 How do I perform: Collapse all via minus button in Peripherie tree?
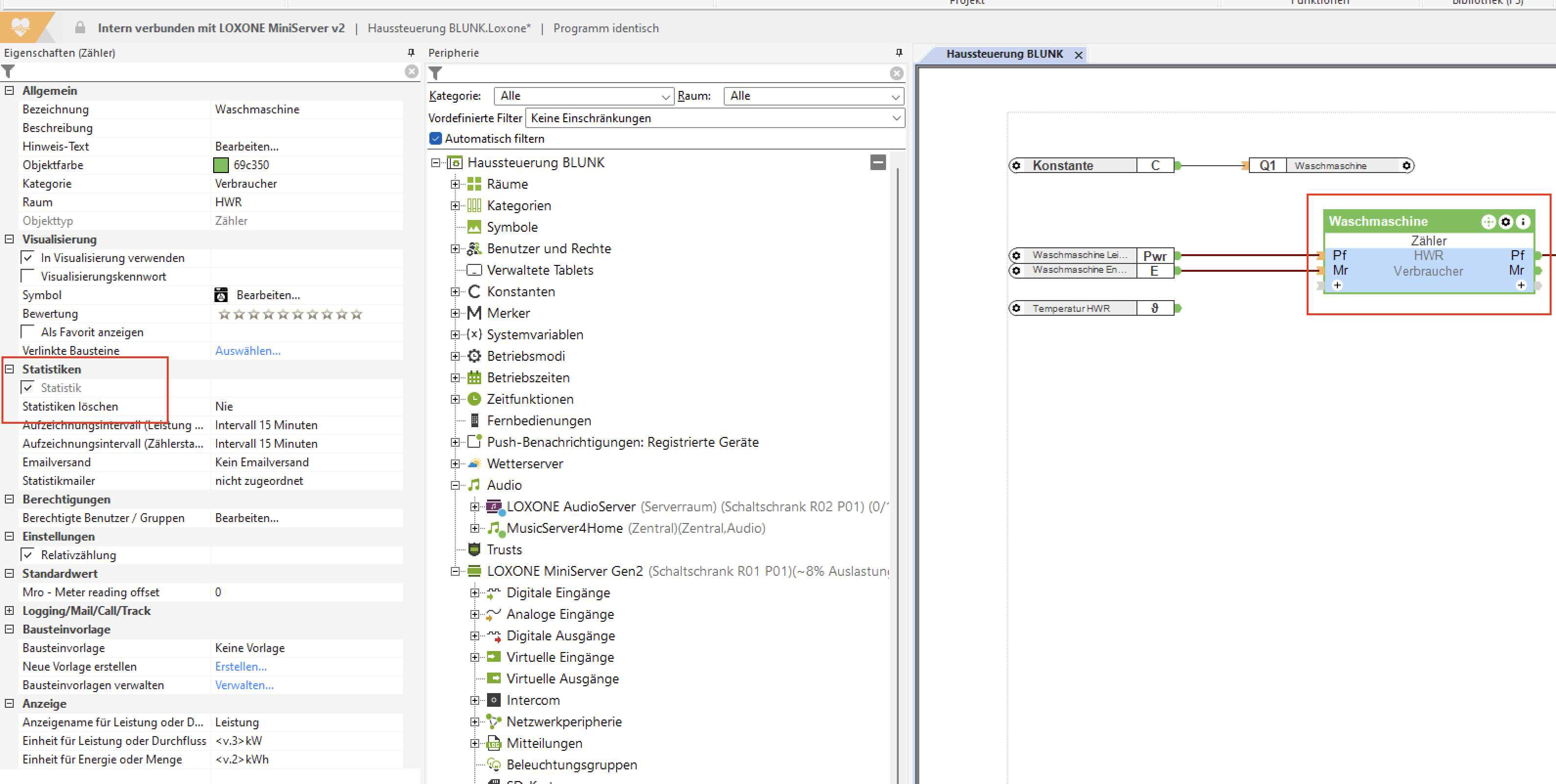(x=878, y=162)
